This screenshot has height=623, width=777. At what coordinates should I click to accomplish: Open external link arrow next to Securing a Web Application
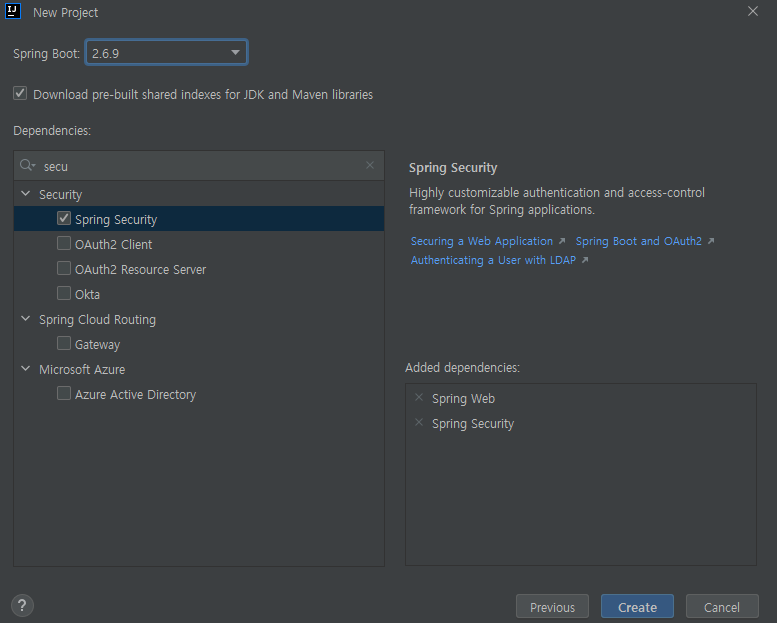561,241
